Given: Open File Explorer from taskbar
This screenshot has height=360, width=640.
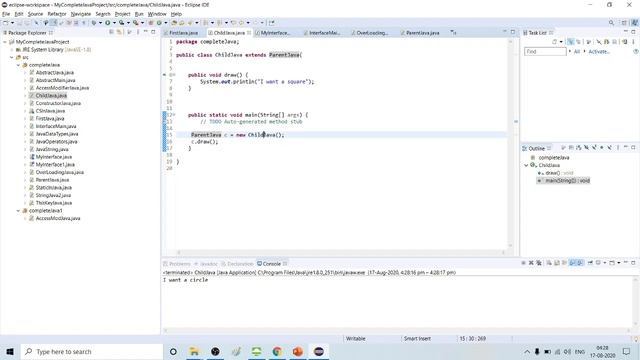Looking at the screenshot, I should [x=194, y=351].
